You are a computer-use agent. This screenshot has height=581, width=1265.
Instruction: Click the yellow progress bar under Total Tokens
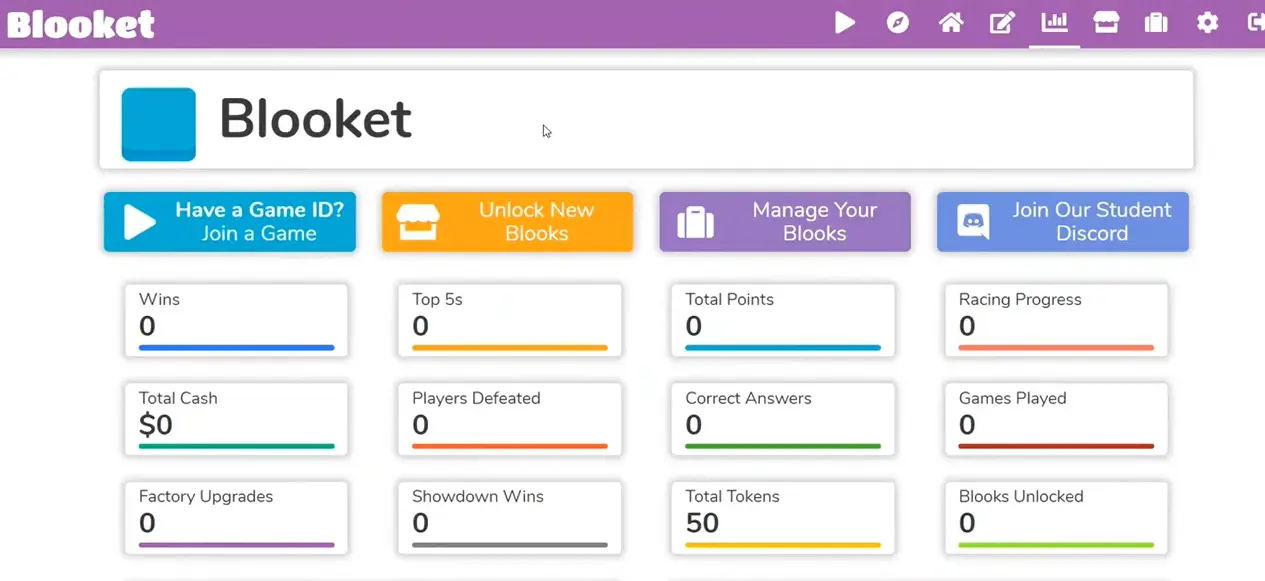[x=782, y=545]
